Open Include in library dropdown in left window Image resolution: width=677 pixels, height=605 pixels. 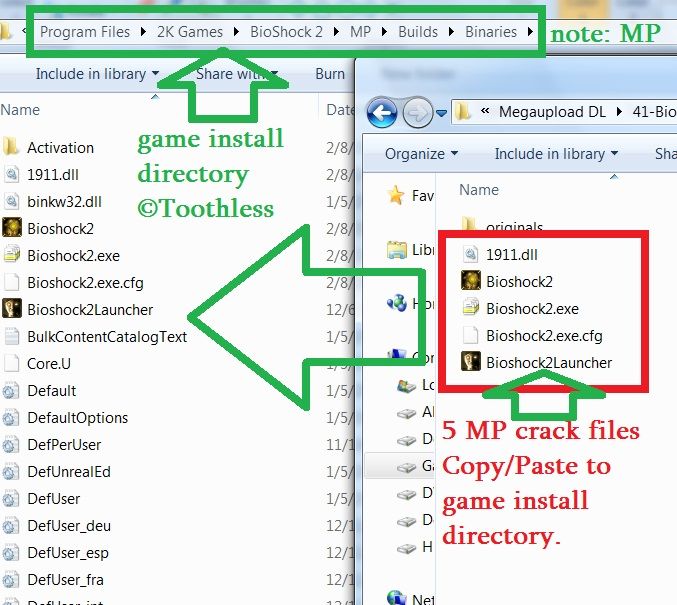[98, 74]
